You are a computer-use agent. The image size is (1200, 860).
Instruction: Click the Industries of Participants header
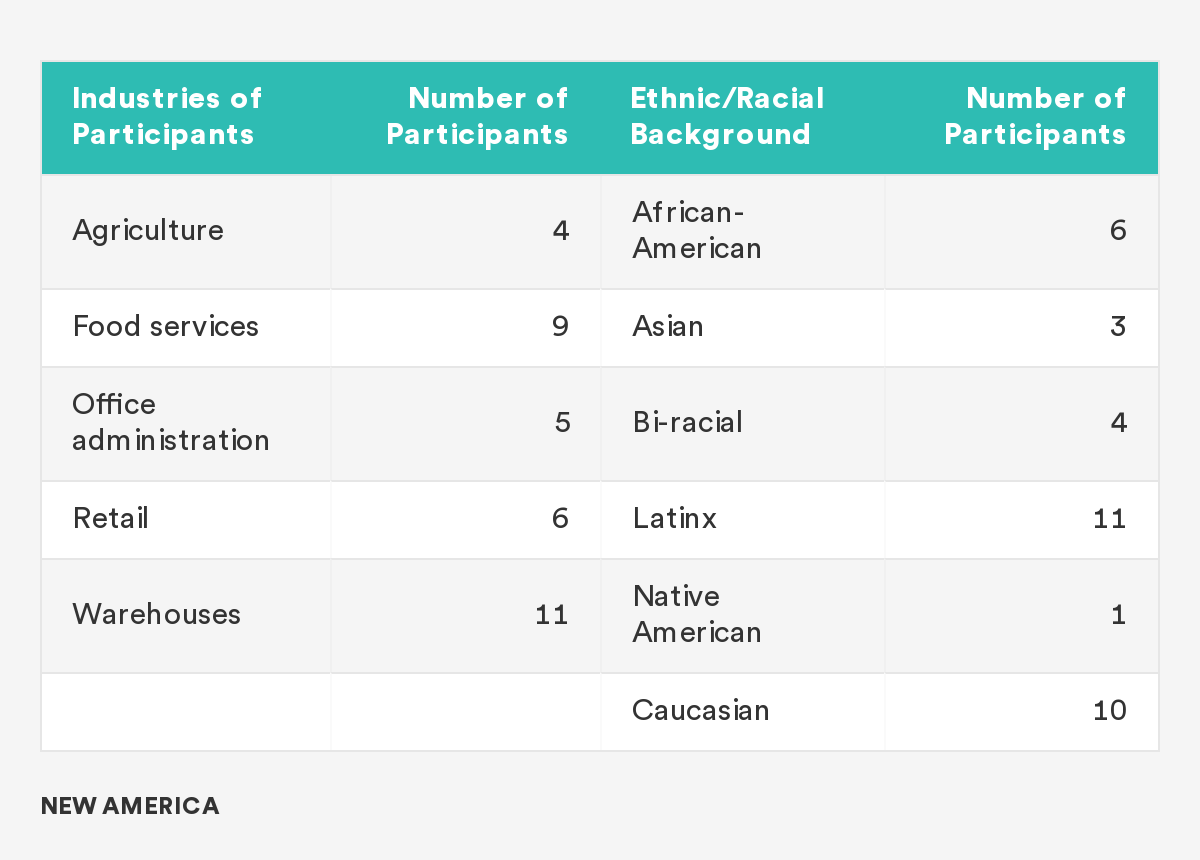[x=167, y=116]
